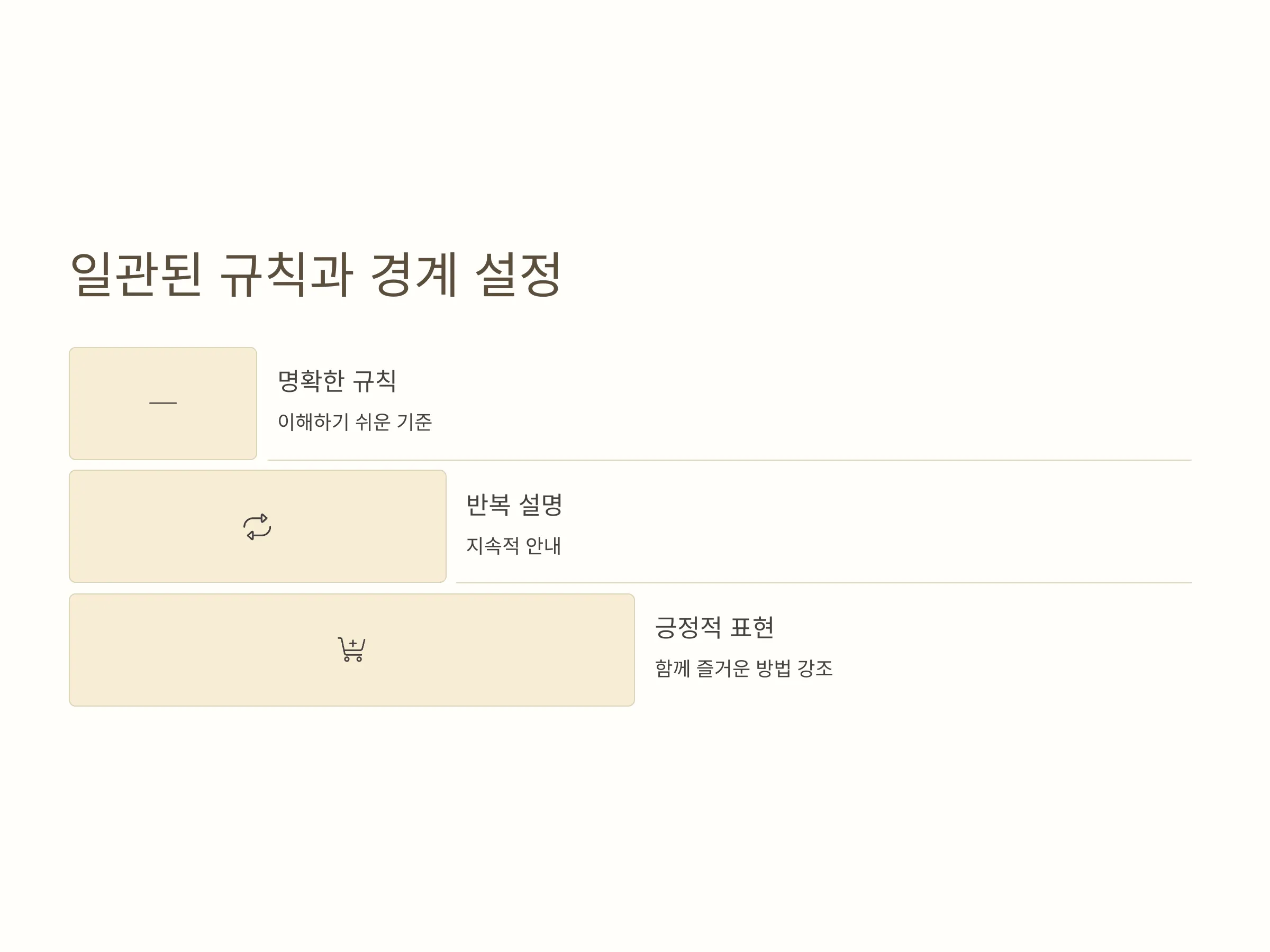
Task: Select the repeat arrows loop icon
Action: pyautogui.click(x=257, y=526)
